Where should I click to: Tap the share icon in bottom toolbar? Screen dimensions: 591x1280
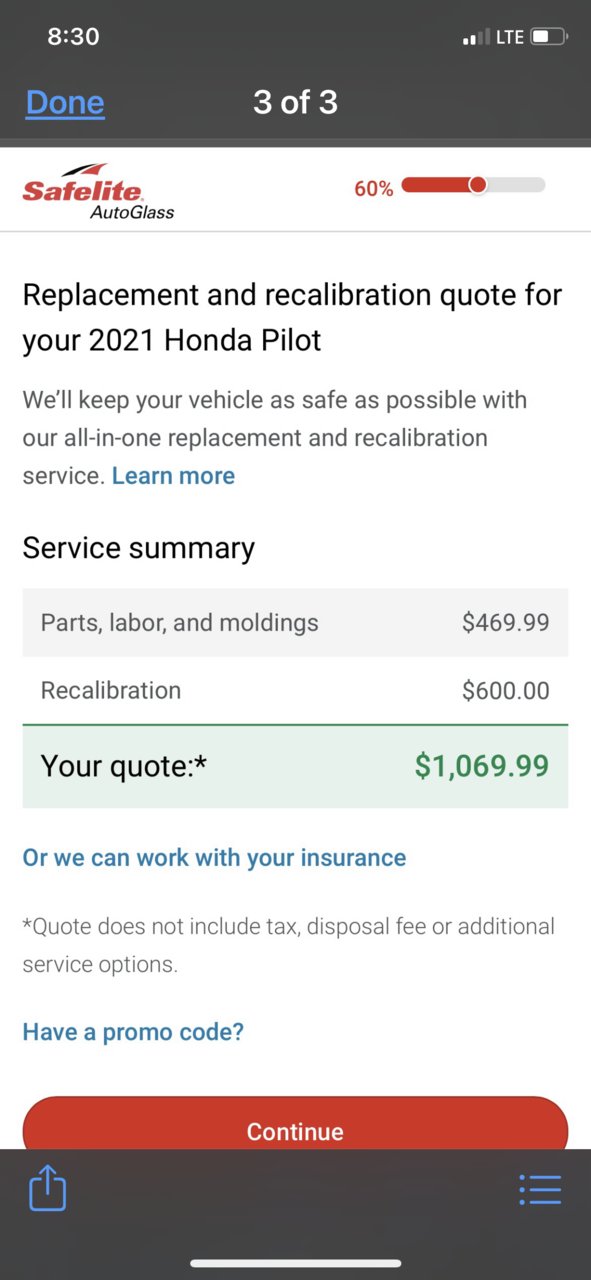[47, 1189]
